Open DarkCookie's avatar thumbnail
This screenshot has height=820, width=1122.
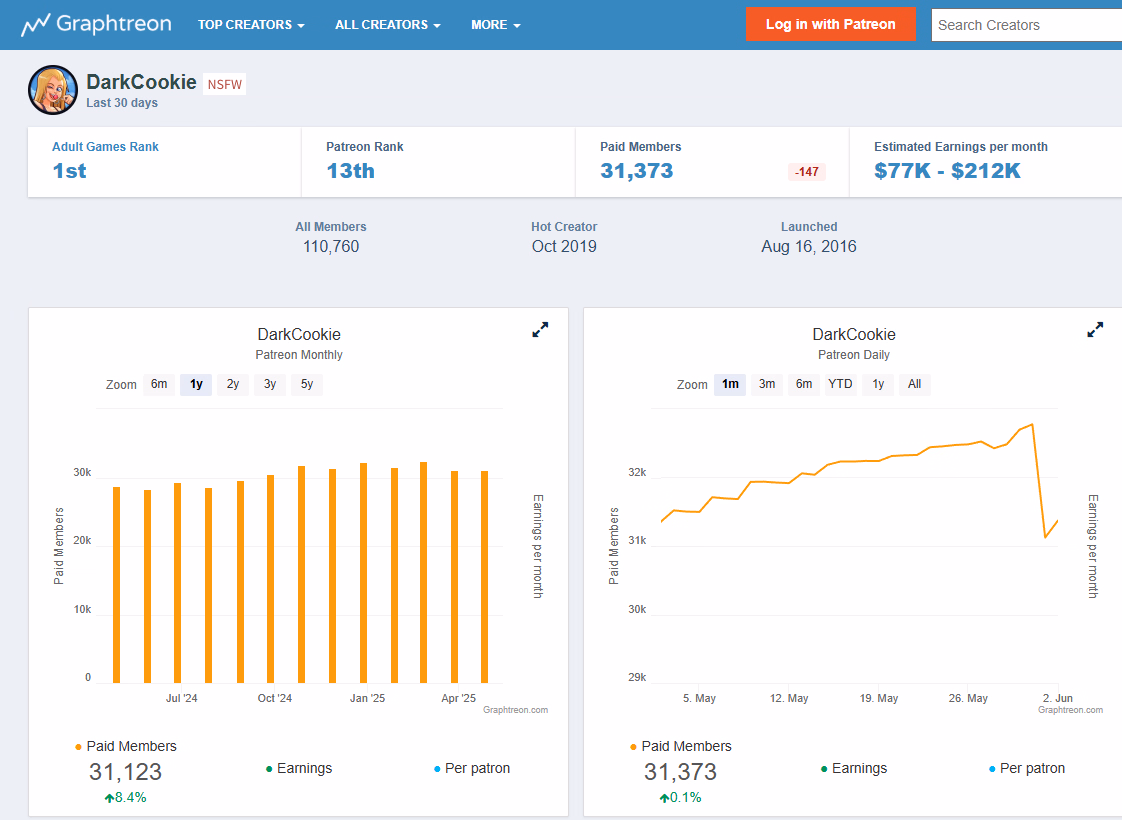53,91
